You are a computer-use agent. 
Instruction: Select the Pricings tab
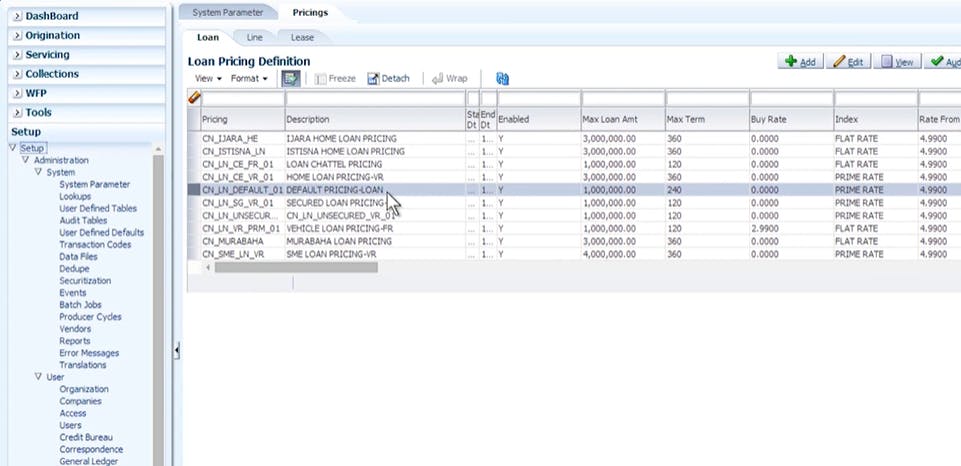click(310, 12)
